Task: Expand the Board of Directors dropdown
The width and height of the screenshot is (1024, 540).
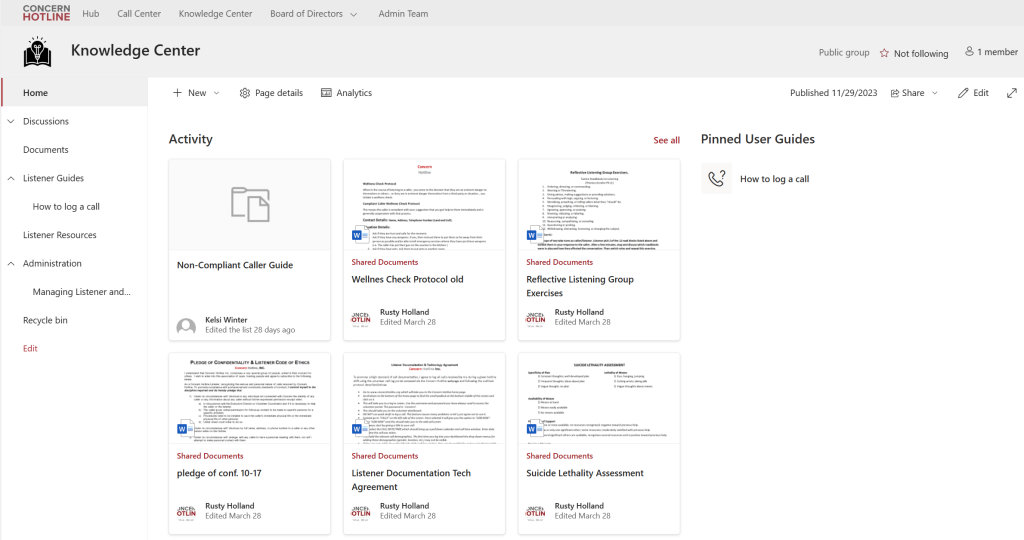Action: pyautogui.click(x=354, y=14)
